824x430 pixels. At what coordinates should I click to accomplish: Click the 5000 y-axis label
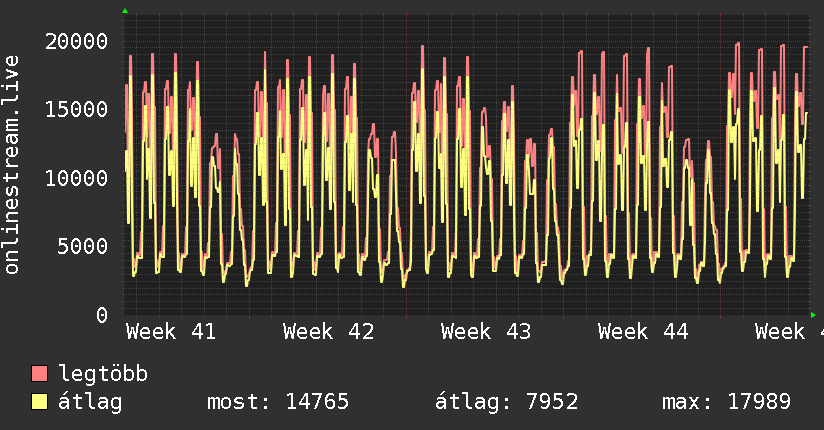coord(83,247)
